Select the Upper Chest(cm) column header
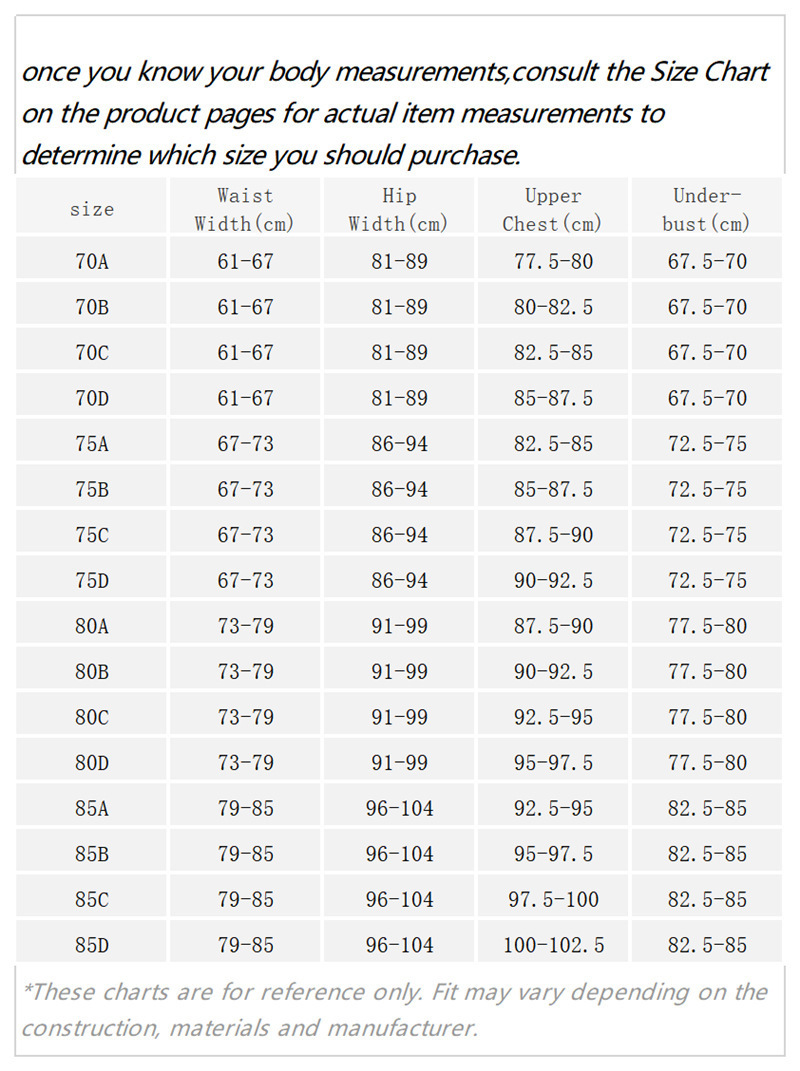Viewport: 800px width, 1071px height. (x=553, y=210)
